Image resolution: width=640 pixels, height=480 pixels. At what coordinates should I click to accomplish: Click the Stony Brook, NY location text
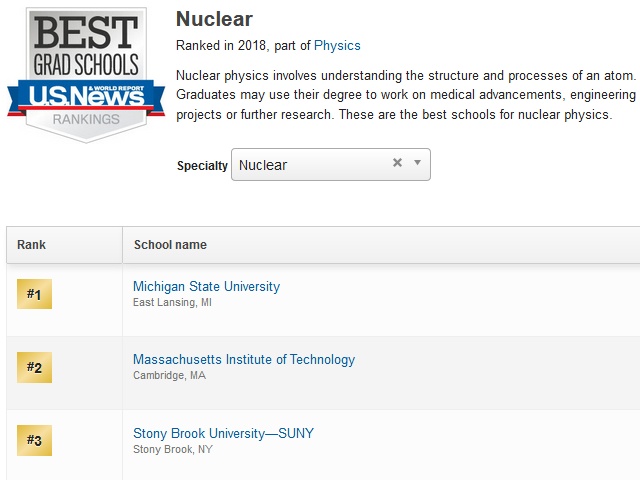coord(173,449)
